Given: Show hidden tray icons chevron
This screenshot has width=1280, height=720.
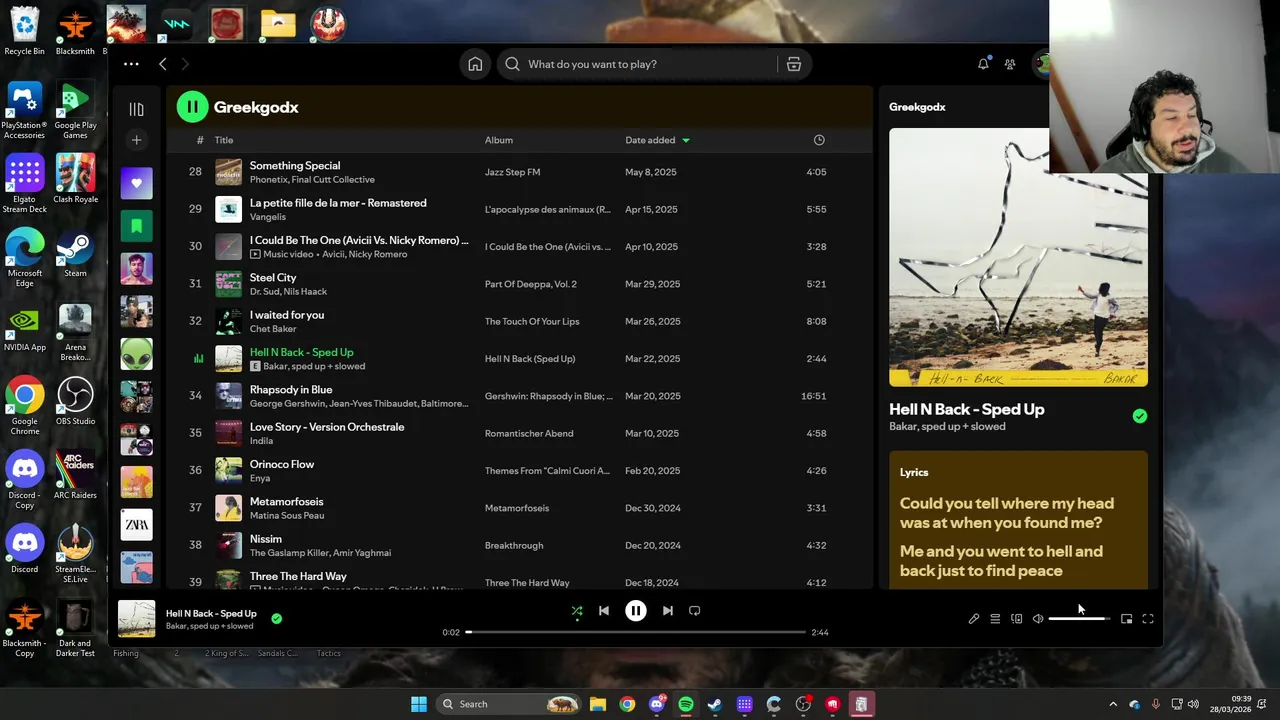Looking at the screenshot, I should point(1113,704).
